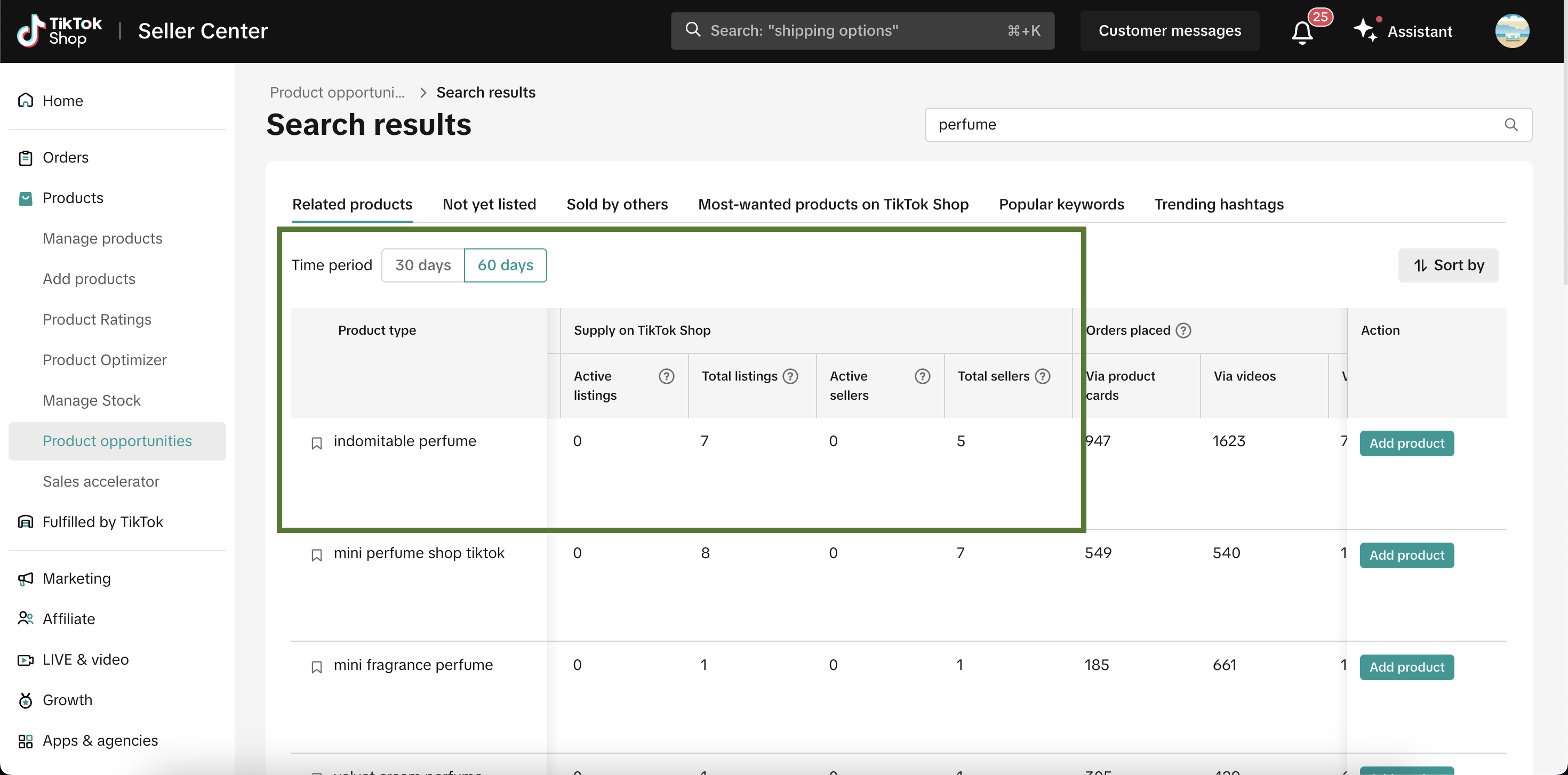
Task: Click the TikTok Shop logo
Action: coord(60,30)
